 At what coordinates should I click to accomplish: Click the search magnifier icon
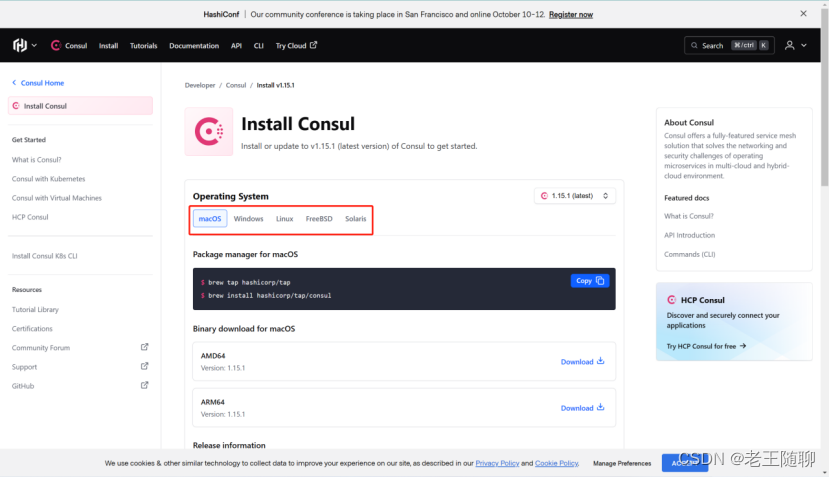click(694, 46)
